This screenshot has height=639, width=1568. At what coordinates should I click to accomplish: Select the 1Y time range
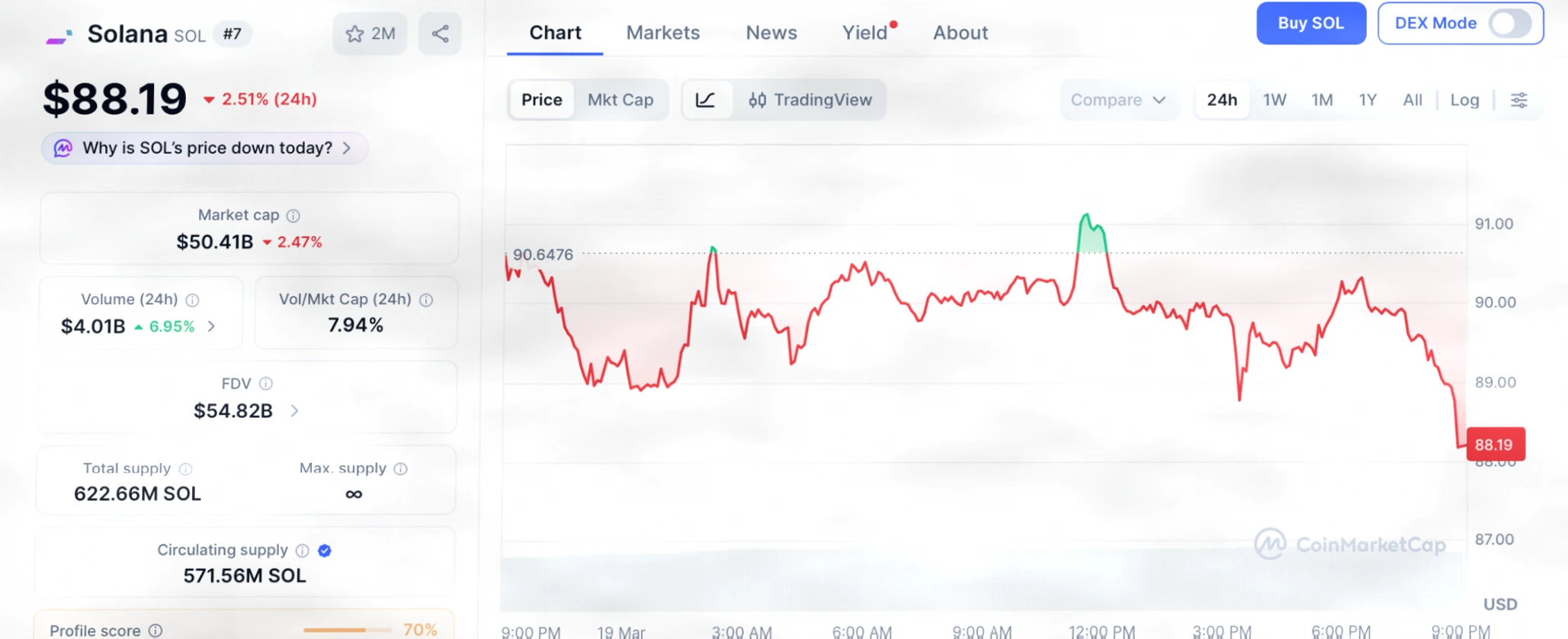(1368, 100)
